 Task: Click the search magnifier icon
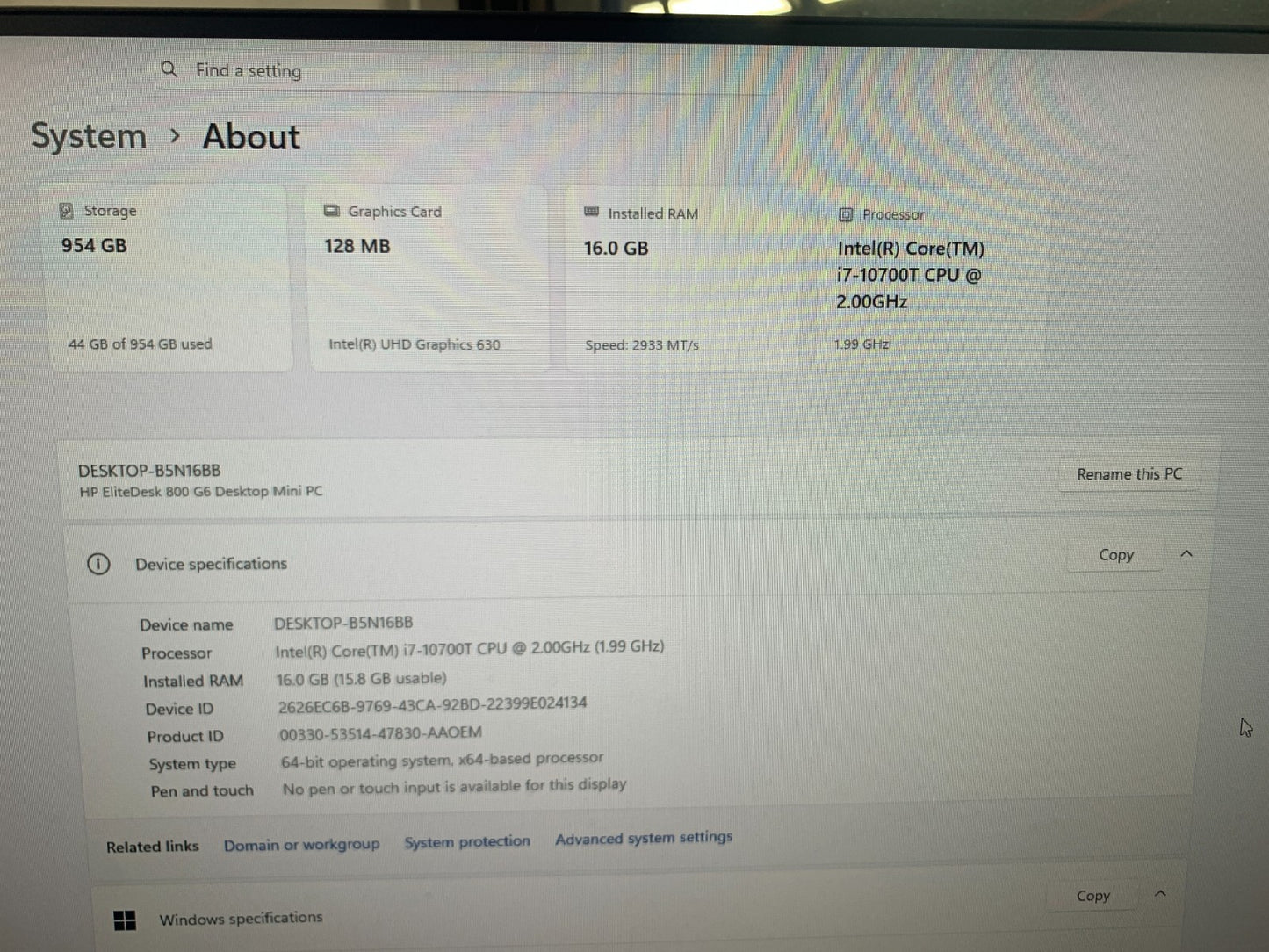(x=169, y=69)
